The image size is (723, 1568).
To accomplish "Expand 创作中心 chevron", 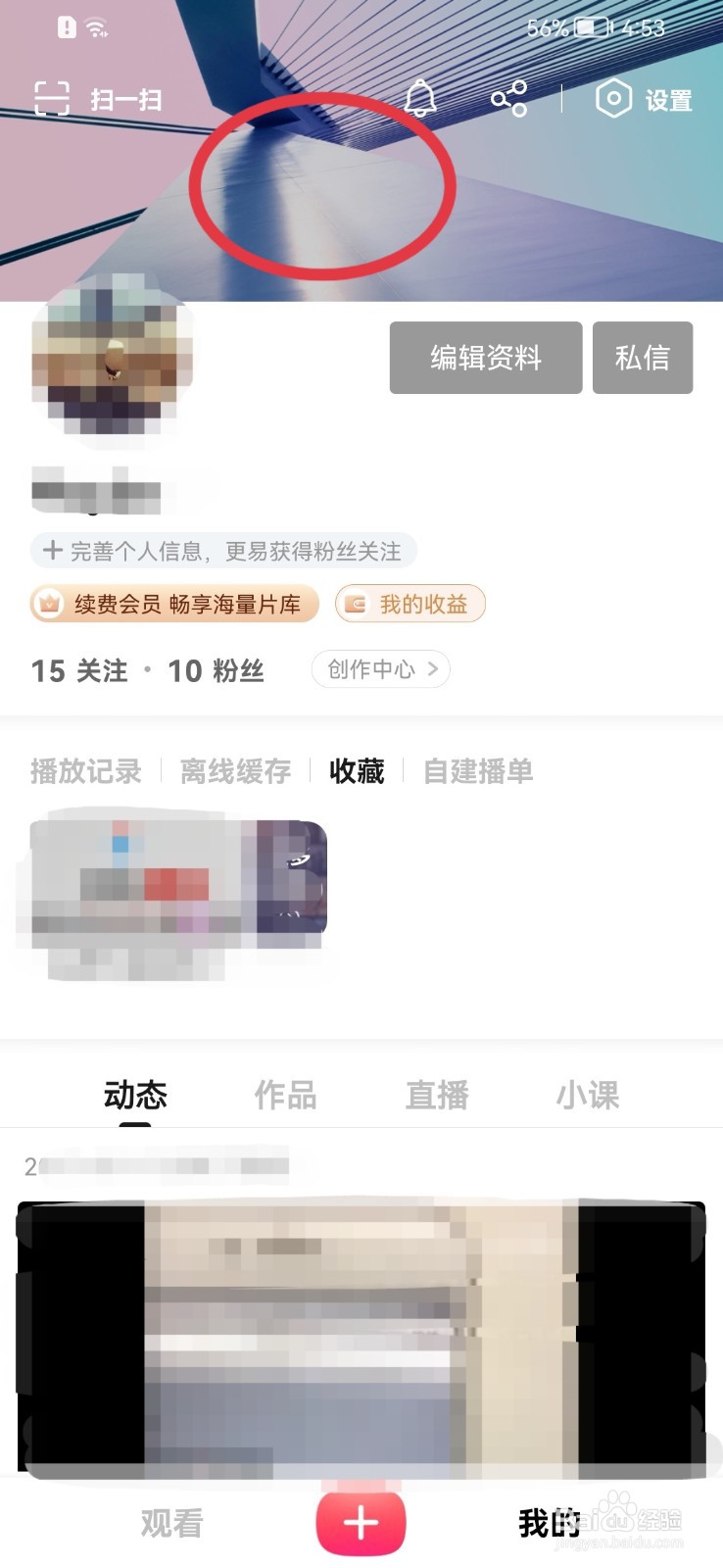I will (x=432, y=669).
